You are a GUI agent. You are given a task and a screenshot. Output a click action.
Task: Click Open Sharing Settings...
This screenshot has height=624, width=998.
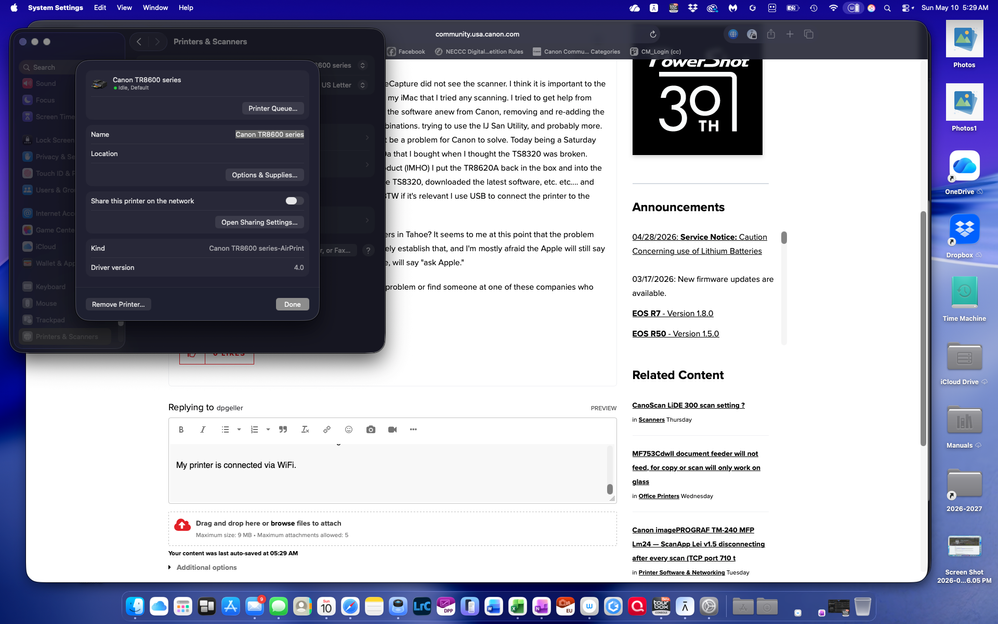pos(259,222)
